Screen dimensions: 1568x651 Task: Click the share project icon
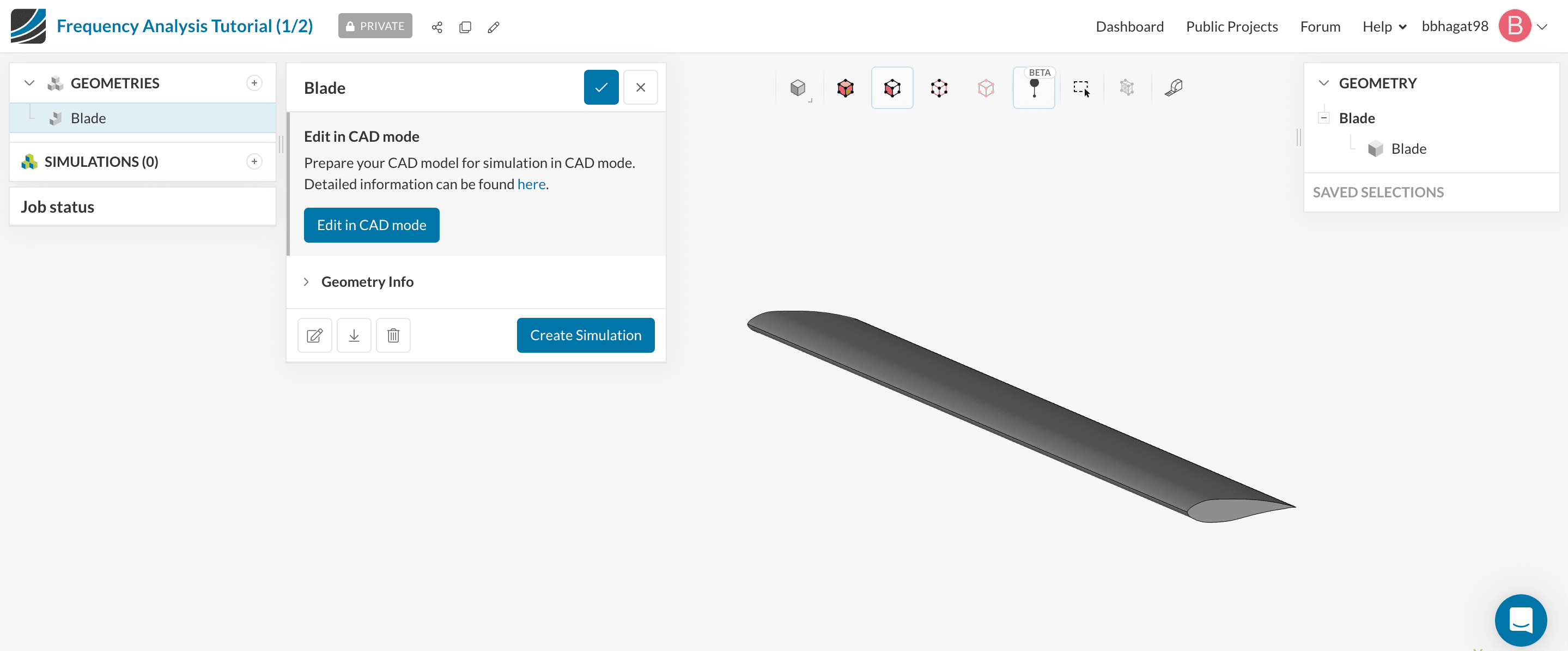click(436, 27)
